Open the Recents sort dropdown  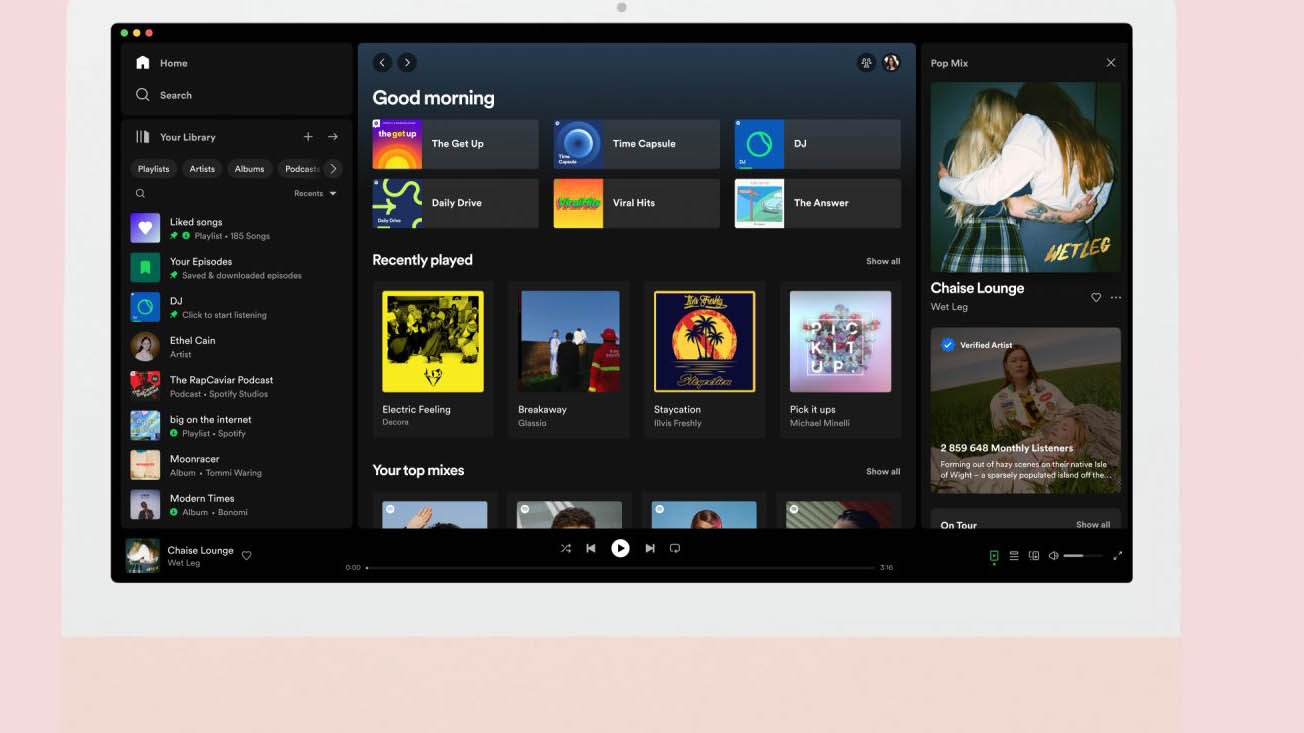pos(315,194)
